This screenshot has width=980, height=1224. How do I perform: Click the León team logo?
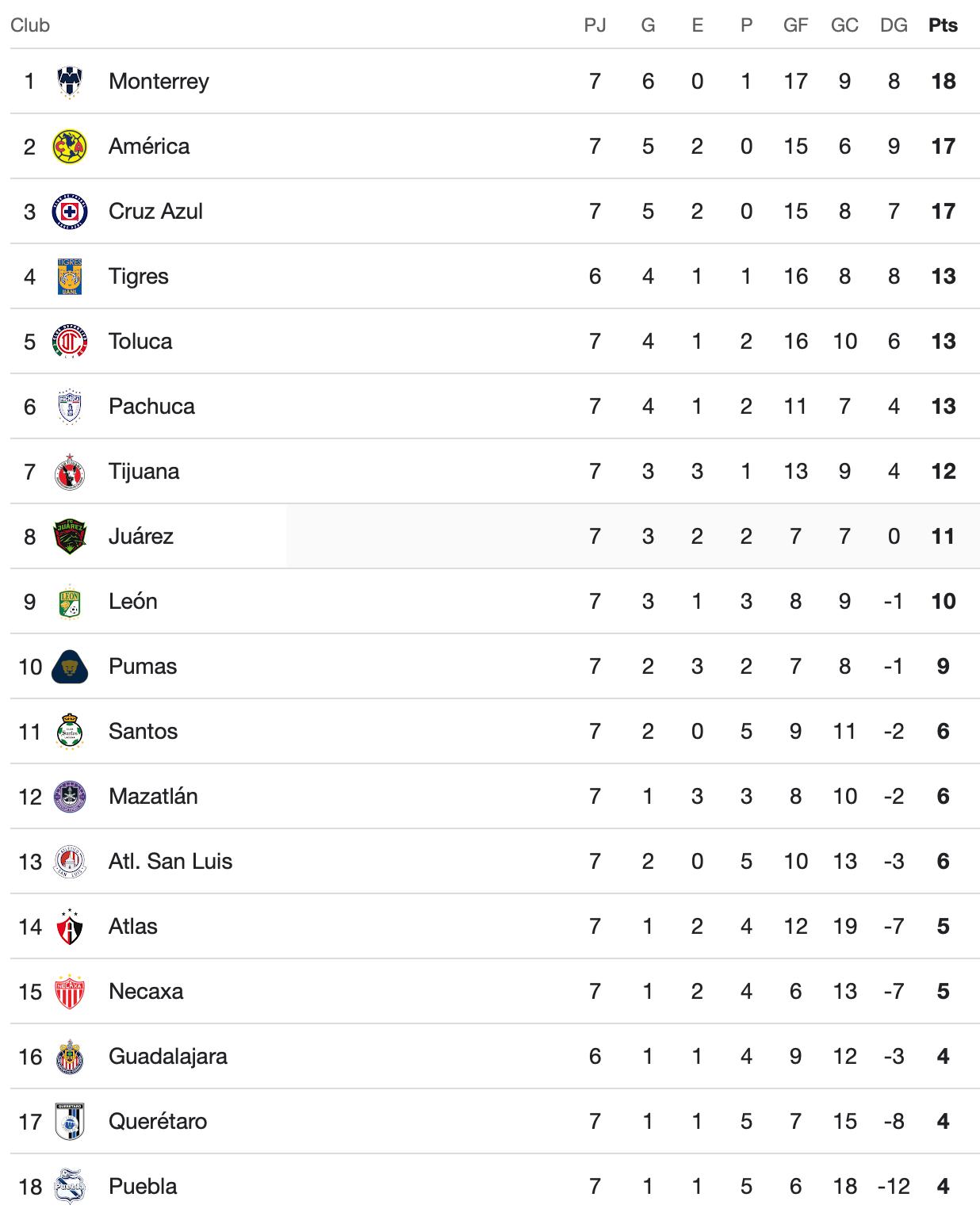[69, 602]
